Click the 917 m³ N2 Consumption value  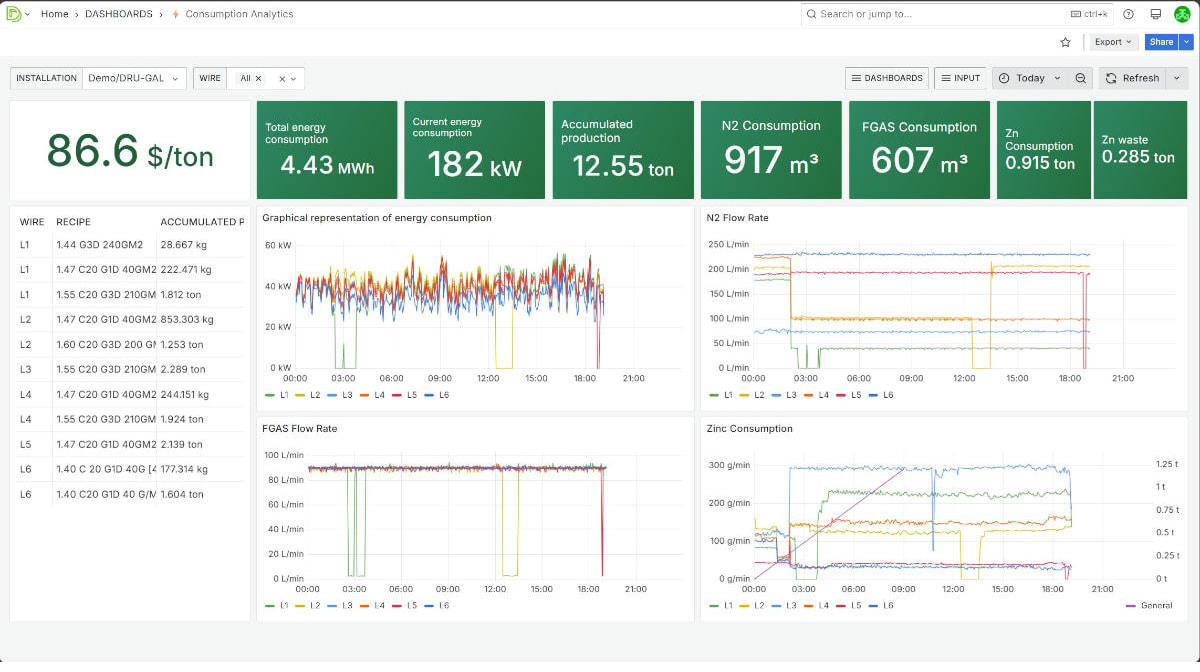pos(771,161)
